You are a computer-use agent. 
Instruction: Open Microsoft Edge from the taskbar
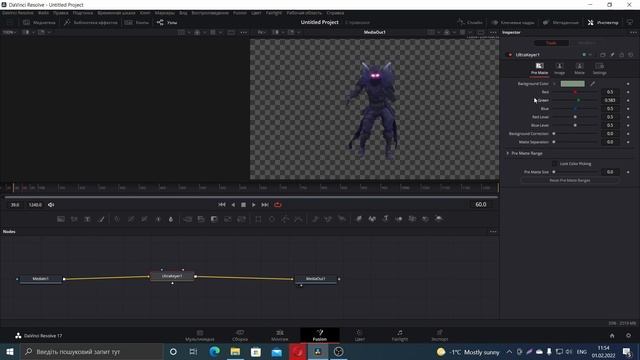point(214,351)
